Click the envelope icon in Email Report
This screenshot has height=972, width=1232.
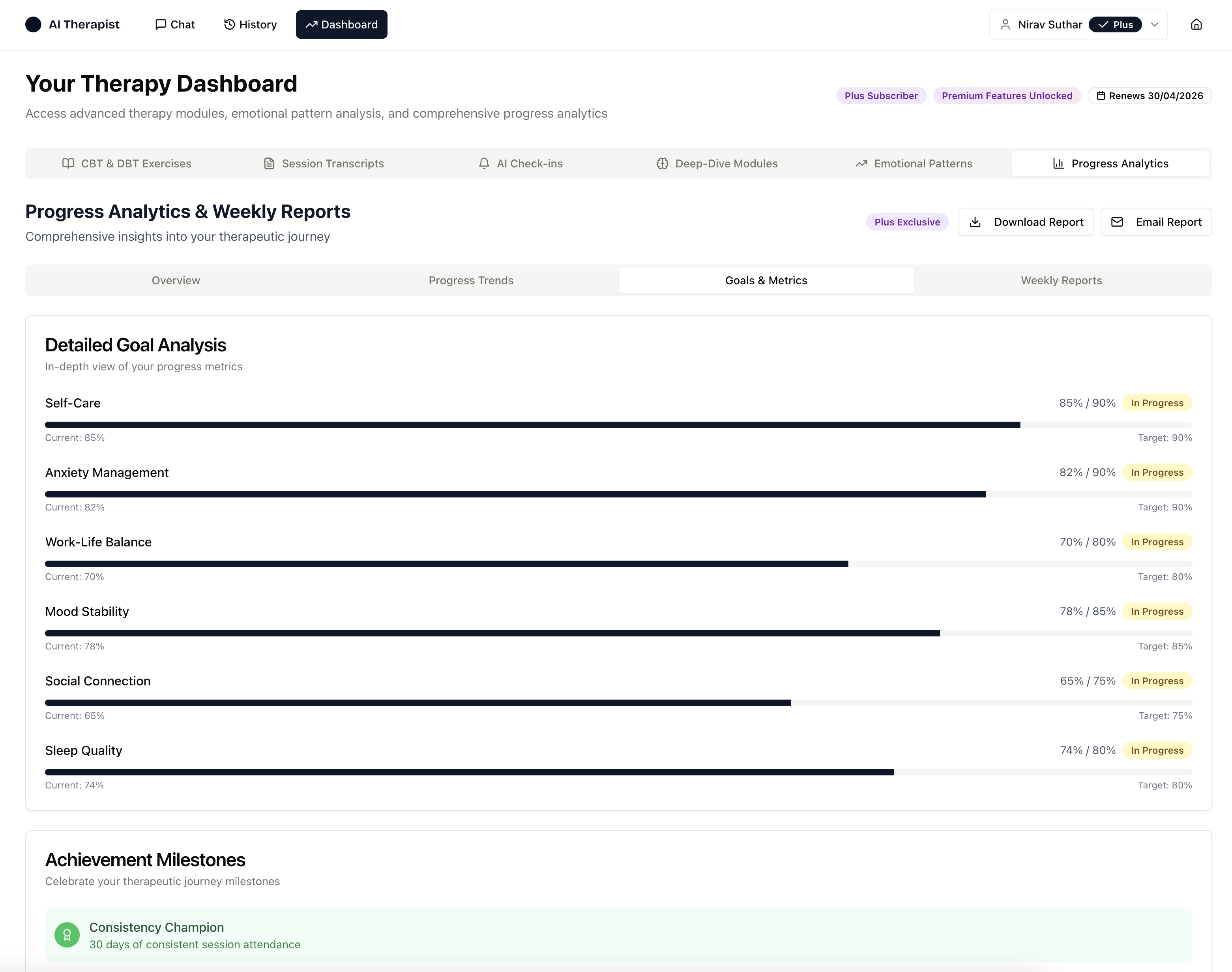pyautogui.click(x=1116, y=222)
